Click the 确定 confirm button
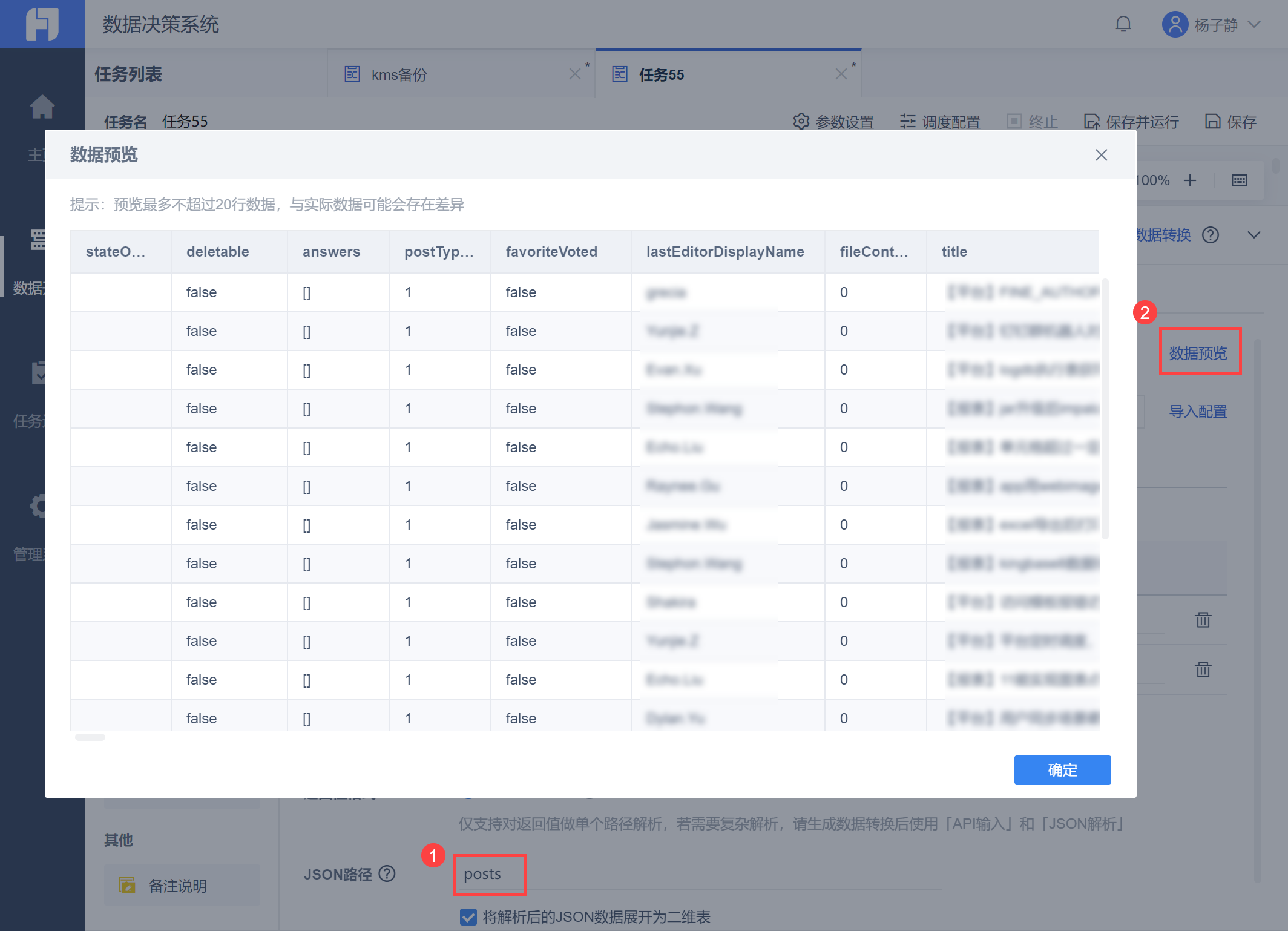This screenshot has width=1288, height=931. tap(1062, 769)
